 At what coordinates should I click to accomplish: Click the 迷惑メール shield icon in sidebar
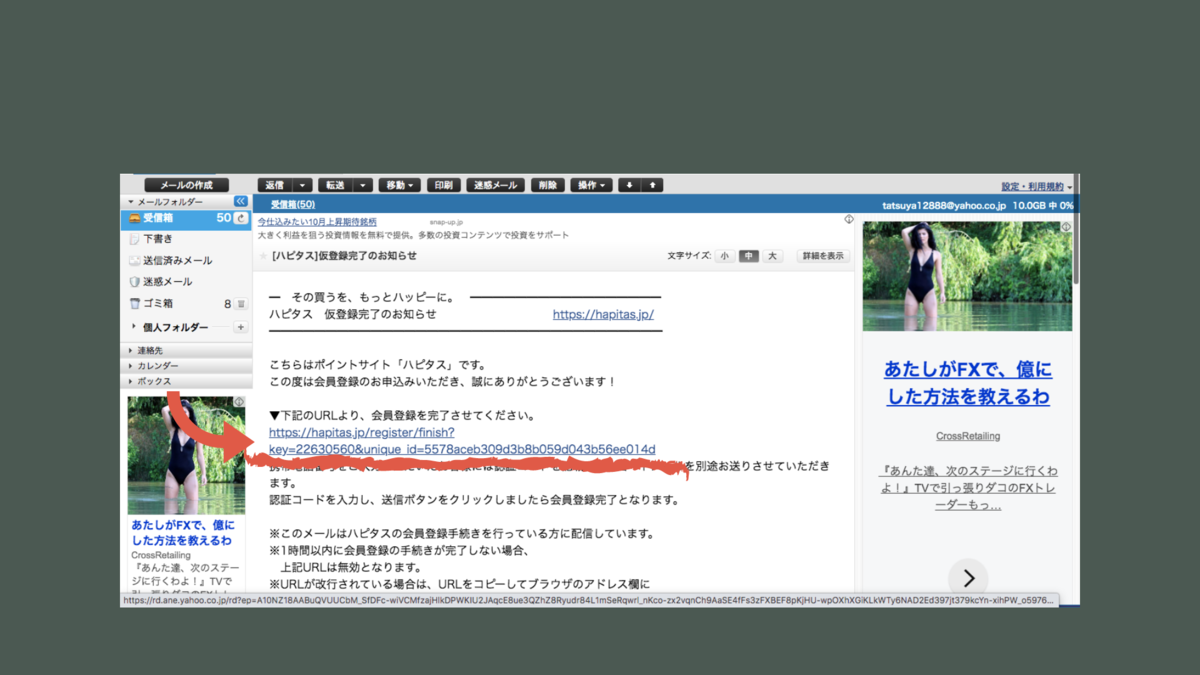tap(134, 282)
